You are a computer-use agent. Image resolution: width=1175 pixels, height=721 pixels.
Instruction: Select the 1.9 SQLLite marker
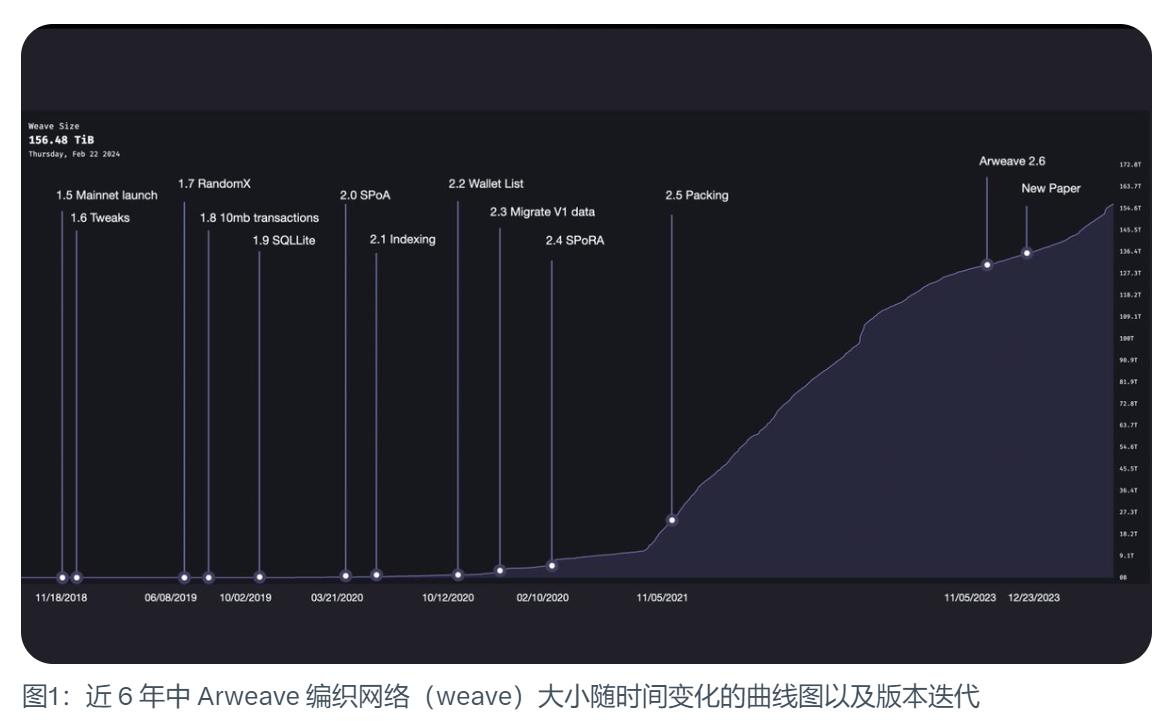pyautogui.click(x=260, y=575)
